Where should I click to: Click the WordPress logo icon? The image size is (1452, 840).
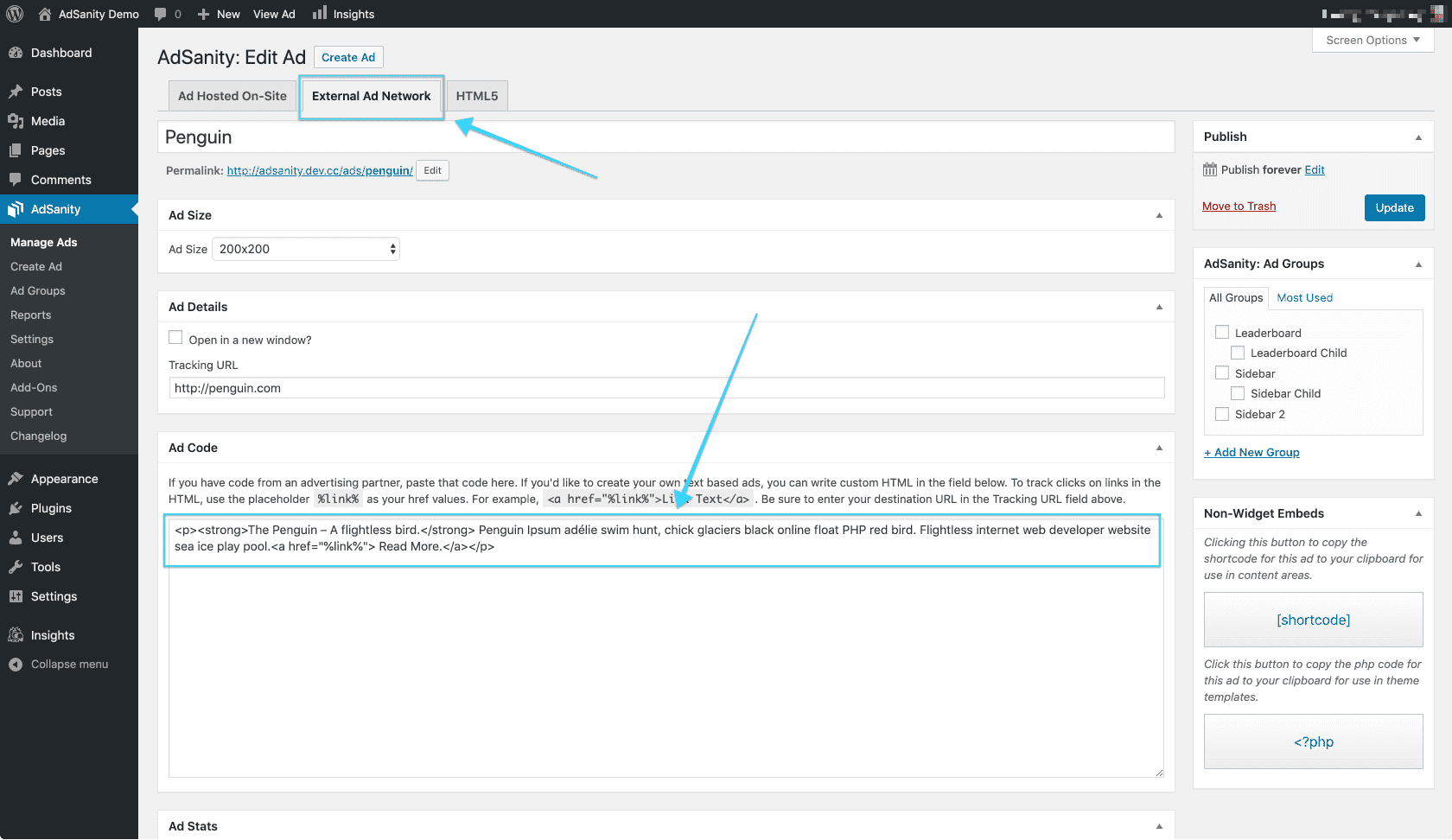click(15, 14)
